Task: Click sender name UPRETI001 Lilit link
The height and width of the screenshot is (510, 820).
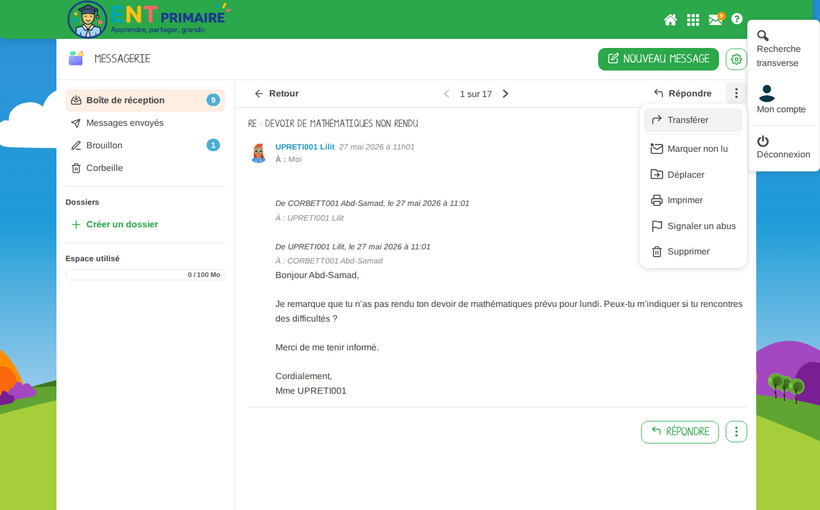Action: [x=305, y=147]
